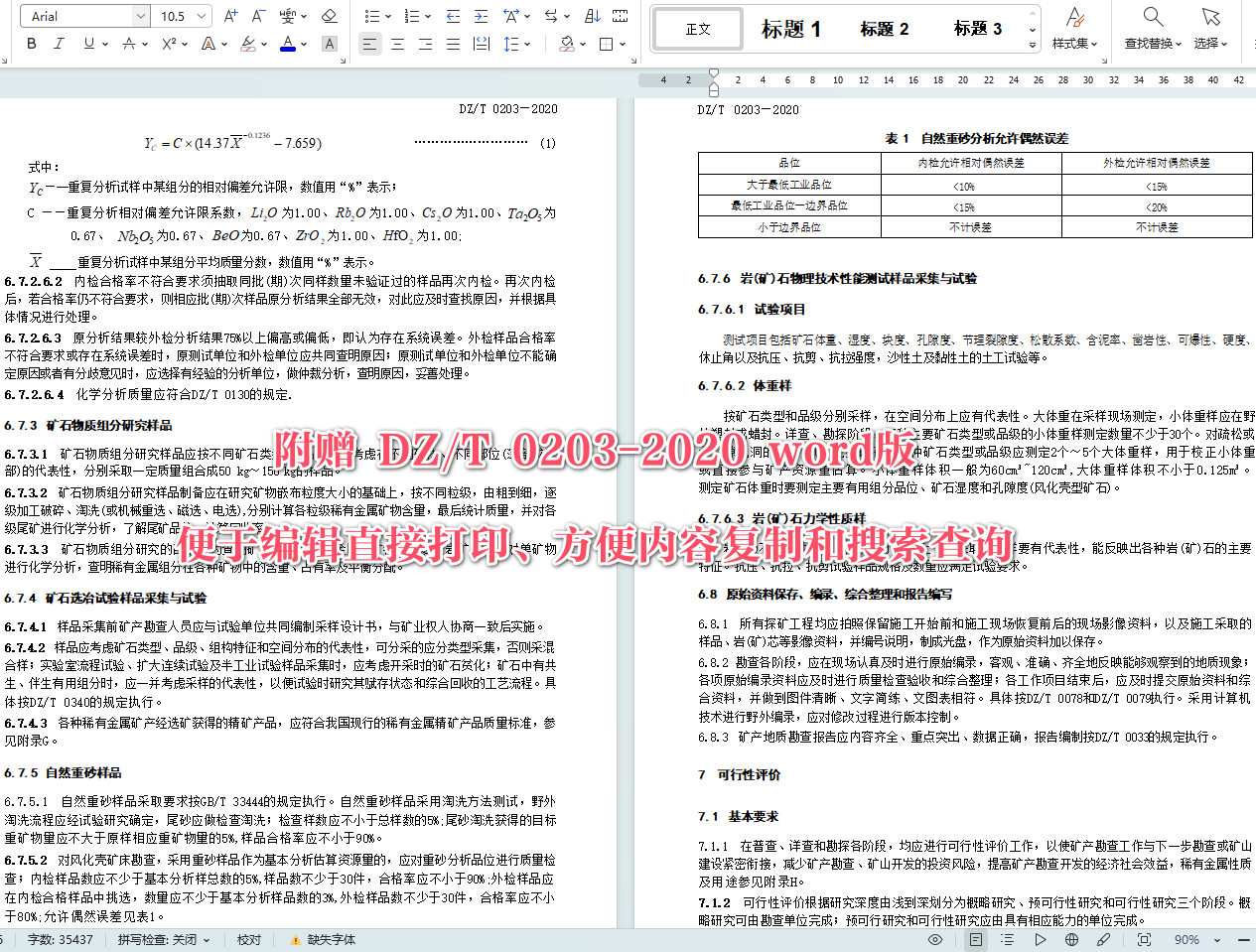The height and width of the screenshot is (952, 1256).
Task: Toggle italic formatting
Action: (x=58, y=45)
